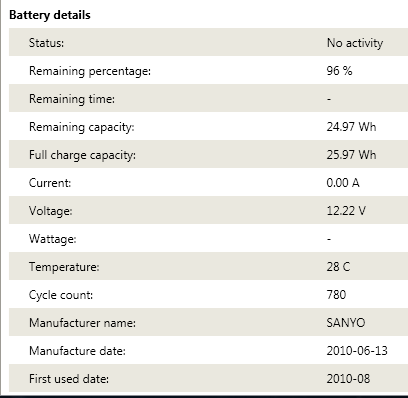Select the Remaining percentage label
408x398 pixels.
point(90,71)
